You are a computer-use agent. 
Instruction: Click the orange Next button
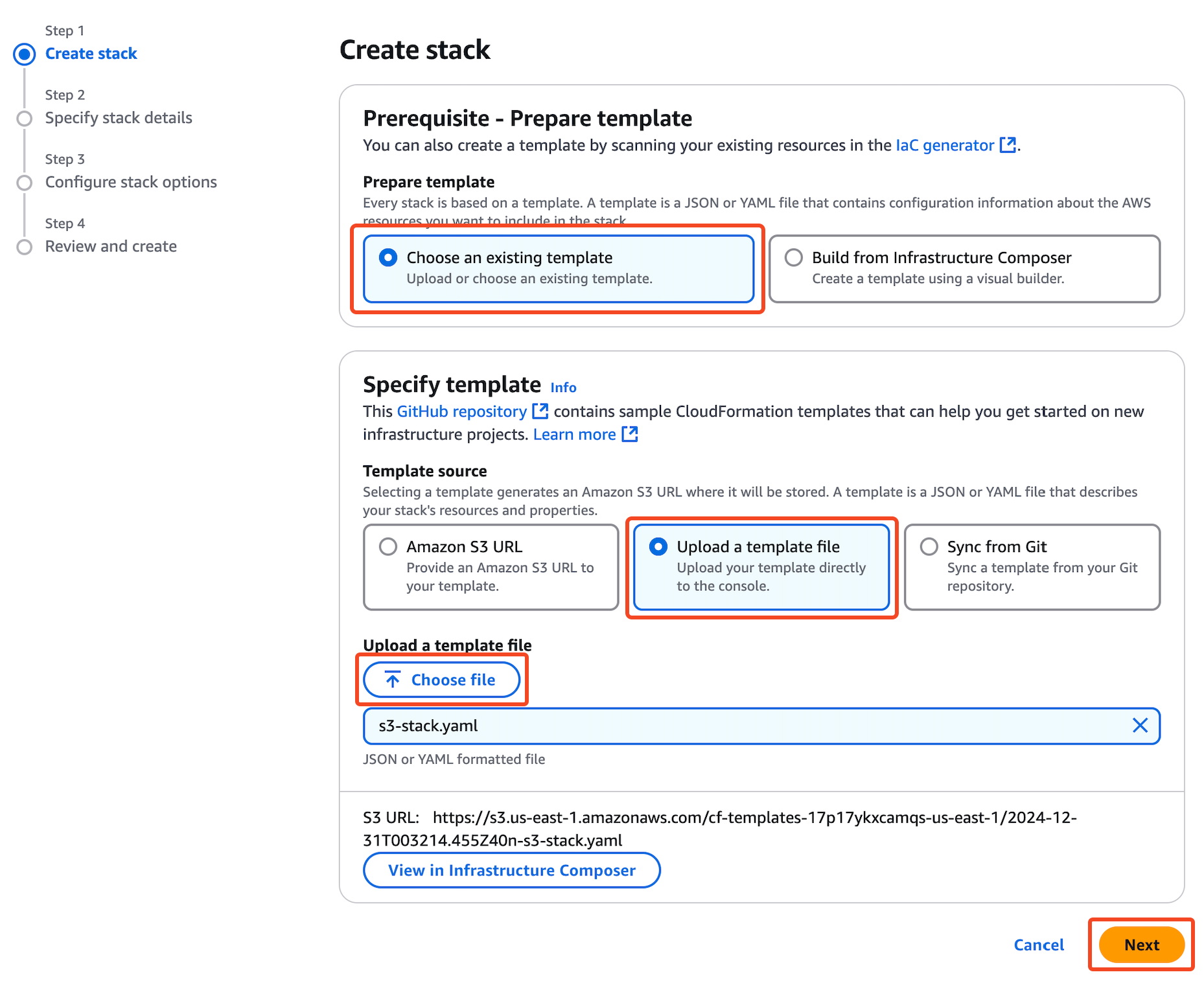(1141, 945)
